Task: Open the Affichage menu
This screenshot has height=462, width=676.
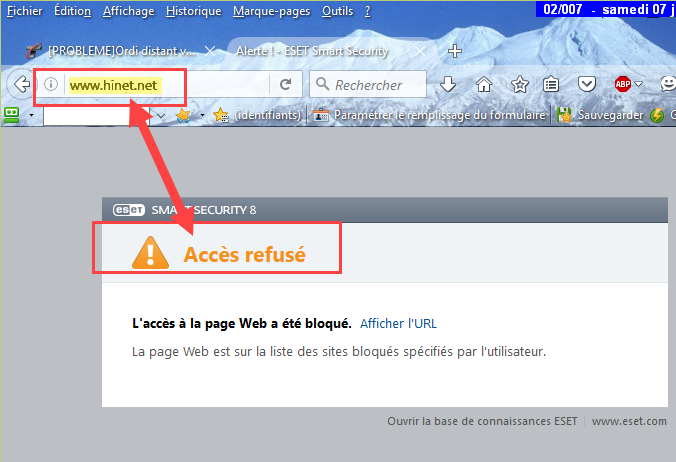Action: pyautogui.click(x=128, y=11)
